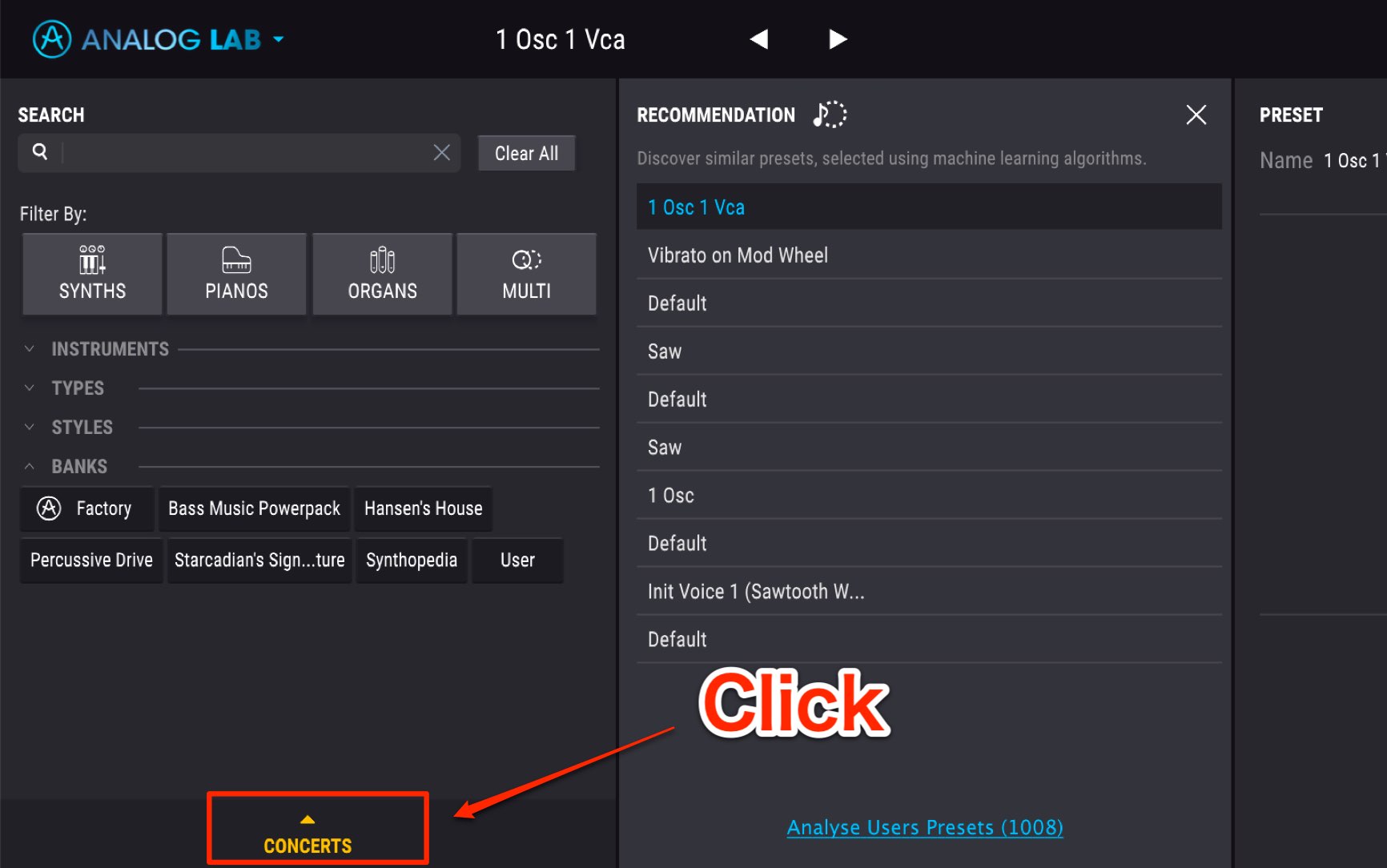1387x868 pixels.
Task: Clear the search field with X
Action: tap(441, 152)
